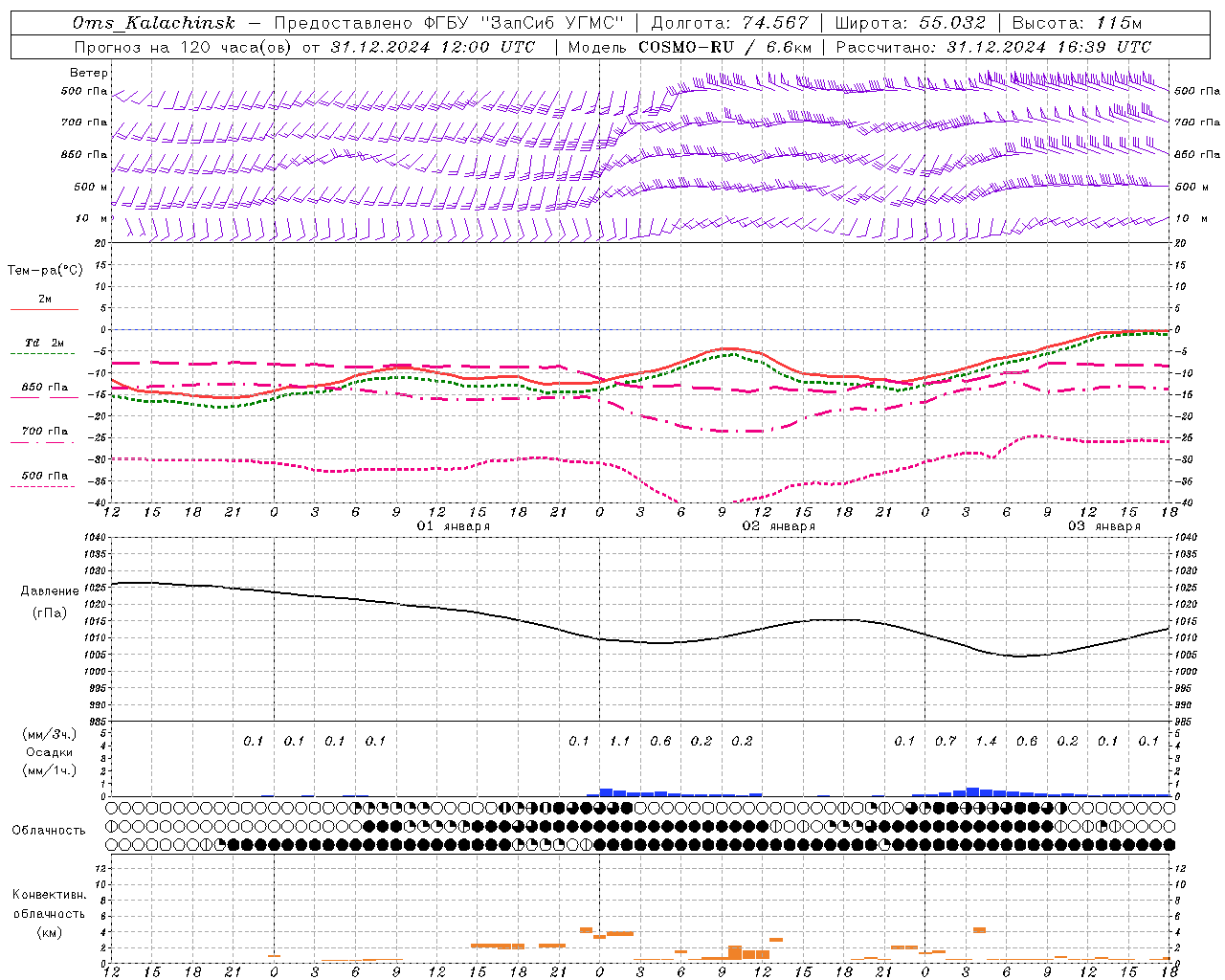Click the Облачность cloud cover label
This screenshot has height=980, width=1225.
(48, 831)
